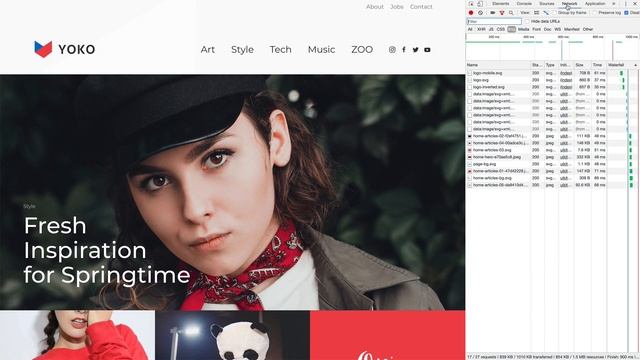Toggle the device toolbar icon in DevTools

(x=480, y=4)
